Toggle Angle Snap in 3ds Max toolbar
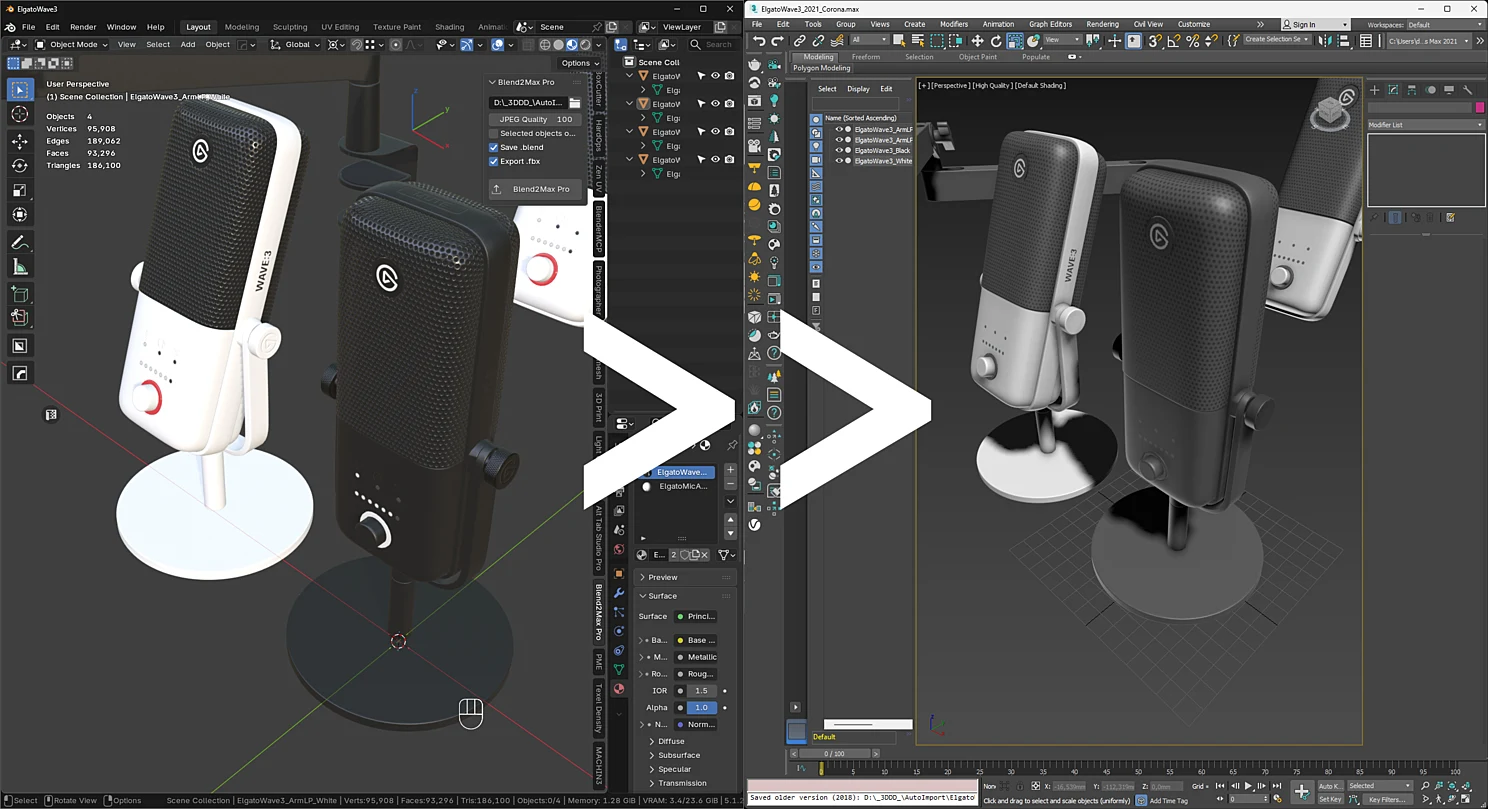This screenshot has height=809, width=1488. point(1173,40)
